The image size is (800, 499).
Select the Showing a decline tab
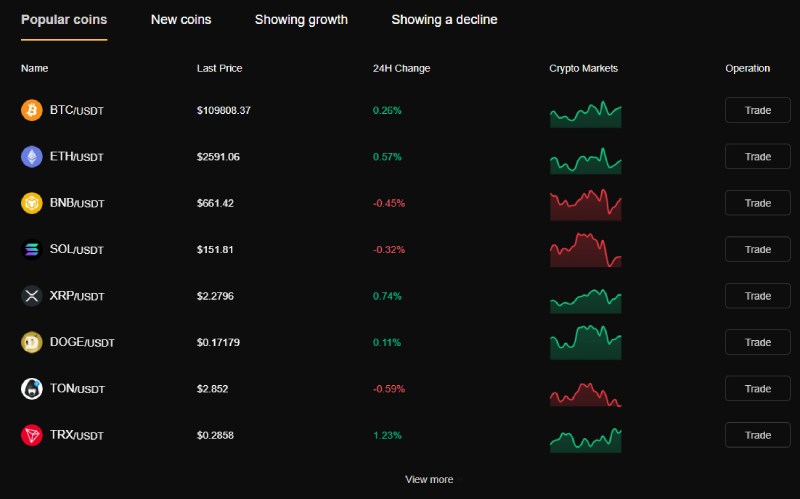coord(444,19)
